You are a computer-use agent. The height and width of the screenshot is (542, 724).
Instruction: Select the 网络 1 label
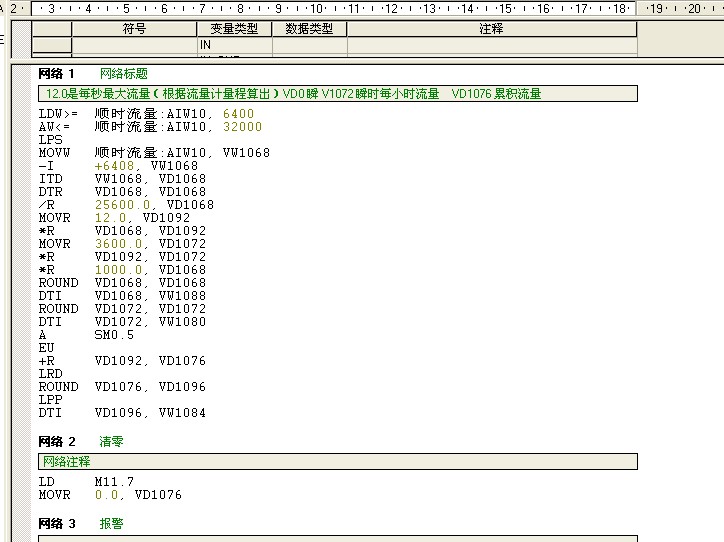[x=57, y=74]
